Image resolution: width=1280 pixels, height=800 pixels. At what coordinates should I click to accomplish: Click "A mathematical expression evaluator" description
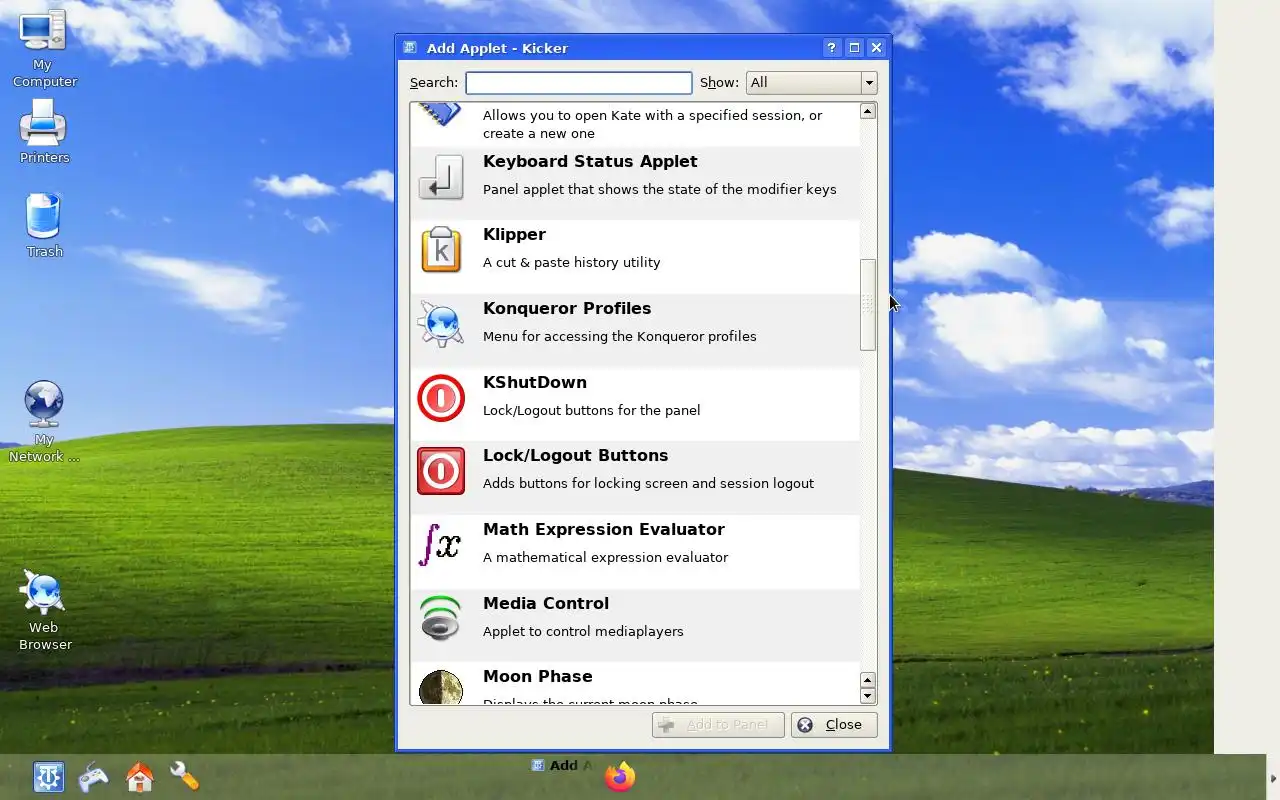[x=605, y=557]
